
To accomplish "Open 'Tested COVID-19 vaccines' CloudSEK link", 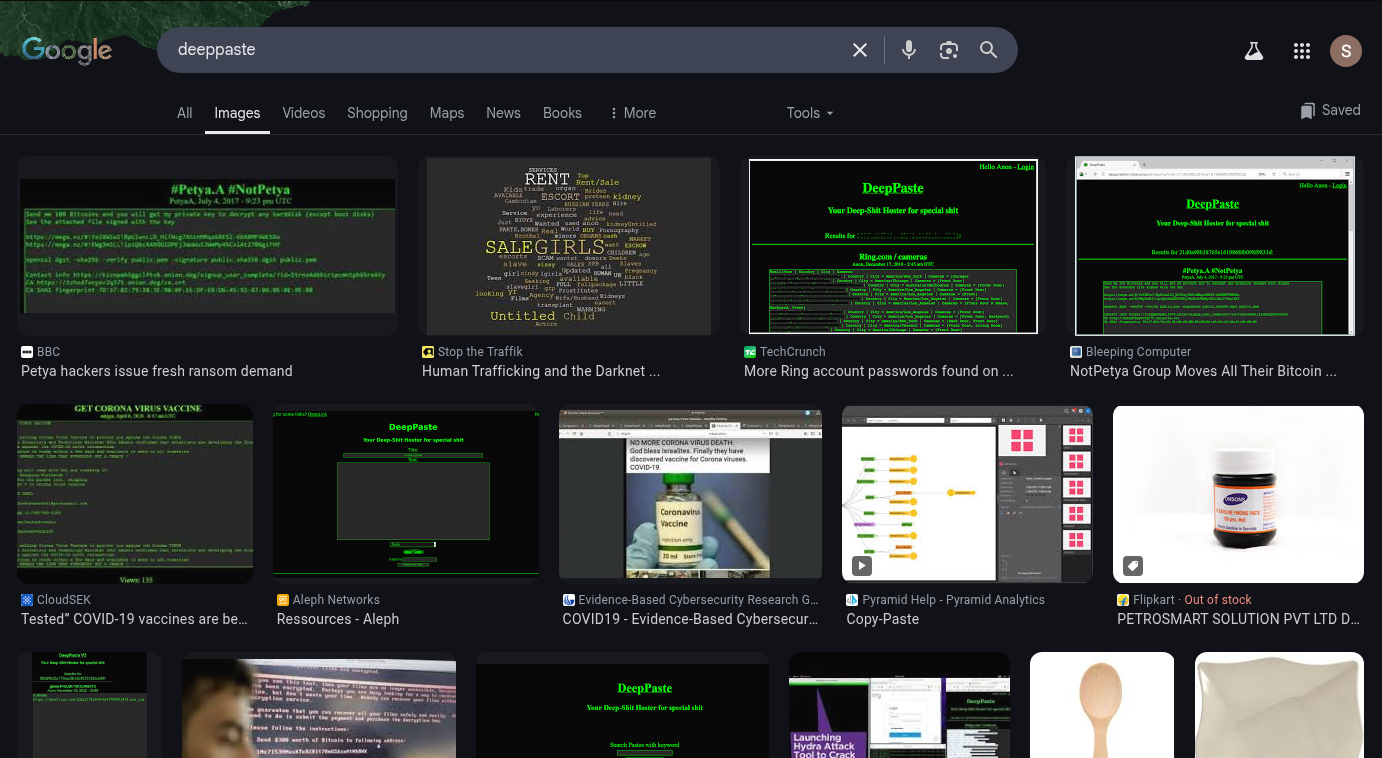I will pyautogui.click(x=134, y=619).
